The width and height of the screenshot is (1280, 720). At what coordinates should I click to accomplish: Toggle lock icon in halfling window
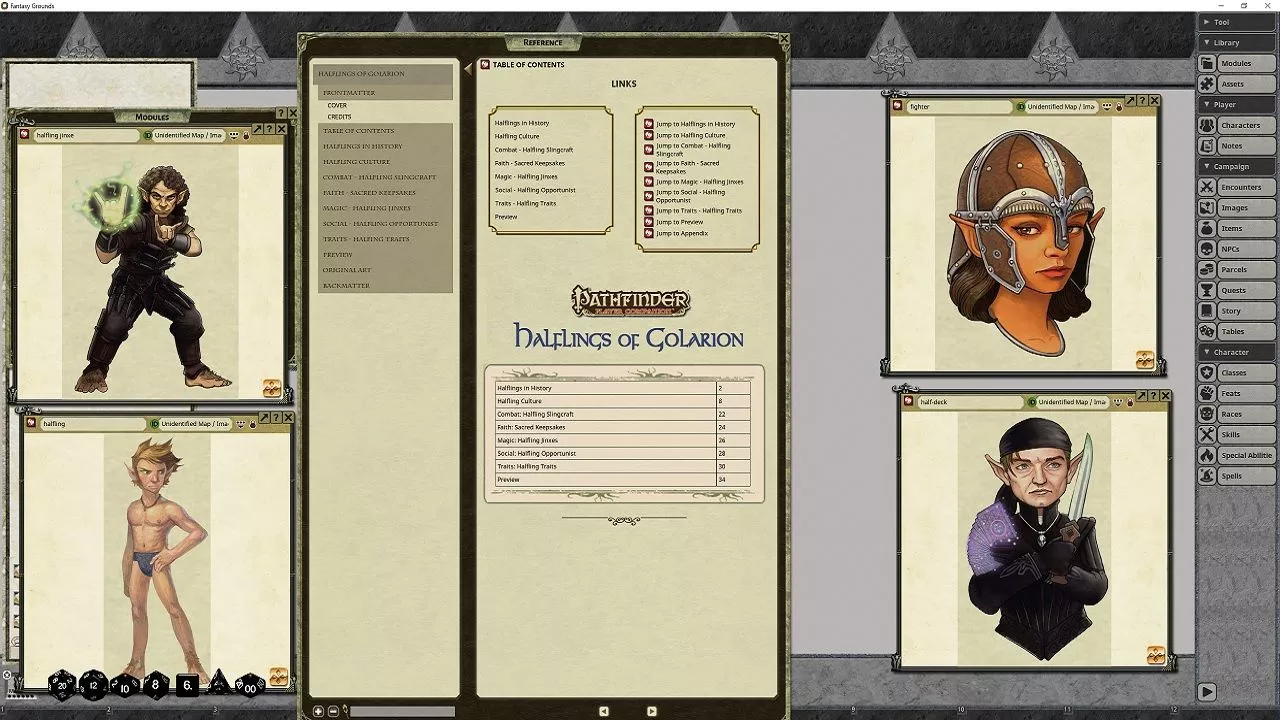tap(252, 424)
